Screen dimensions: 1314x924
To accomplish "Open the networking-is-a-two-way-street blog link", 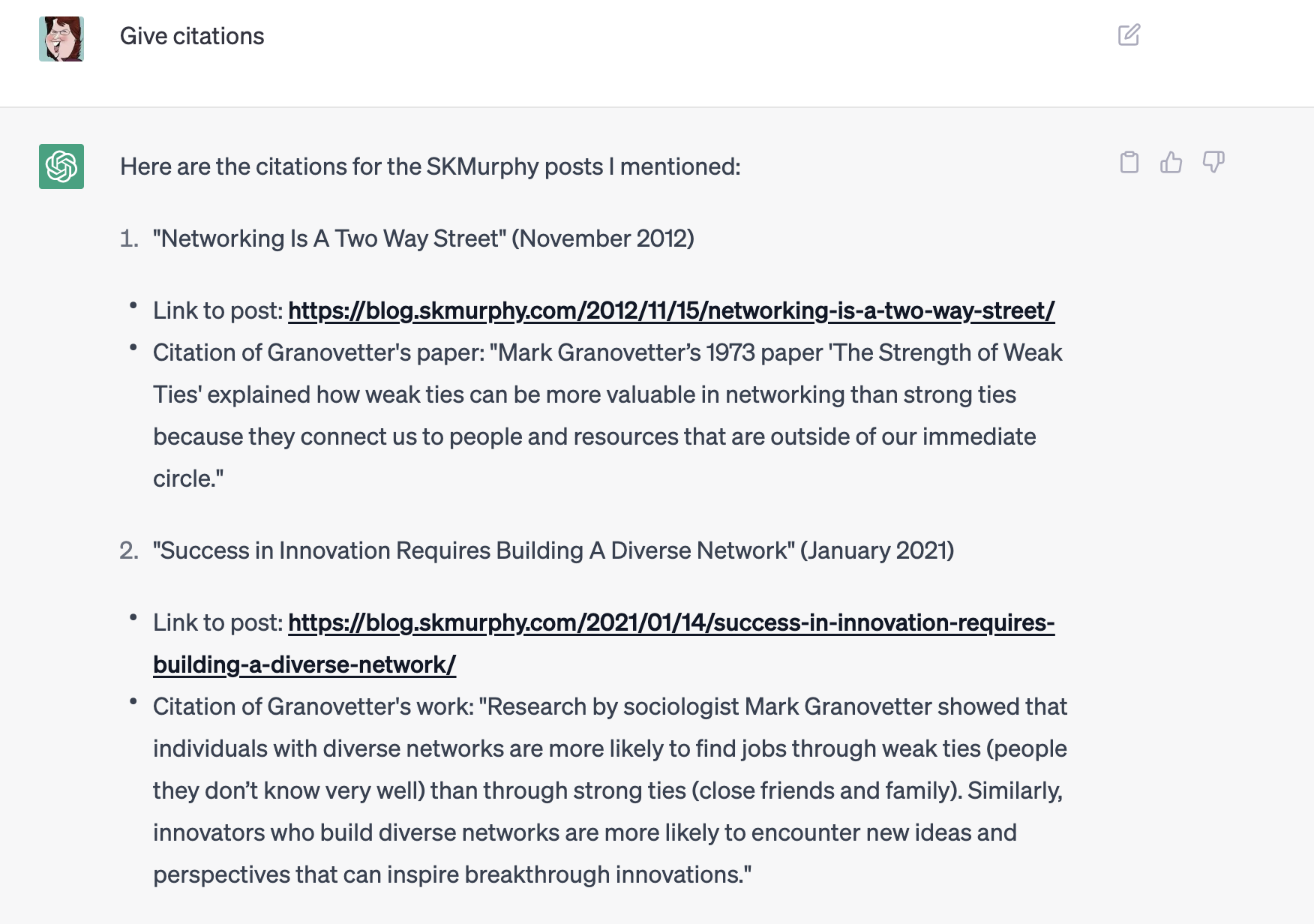I will (x=670, y=310).
